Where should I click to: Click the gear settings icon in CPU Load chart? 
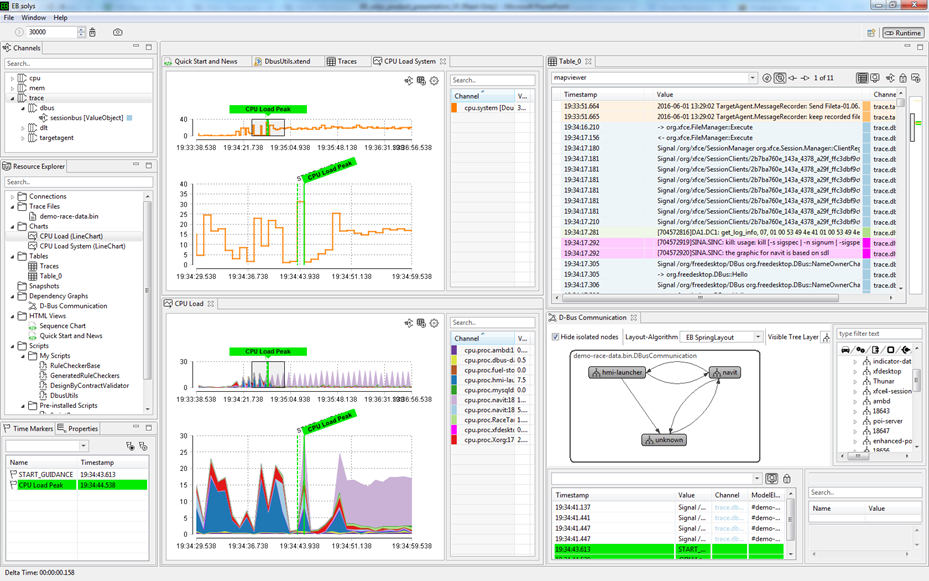coord(434,323)
